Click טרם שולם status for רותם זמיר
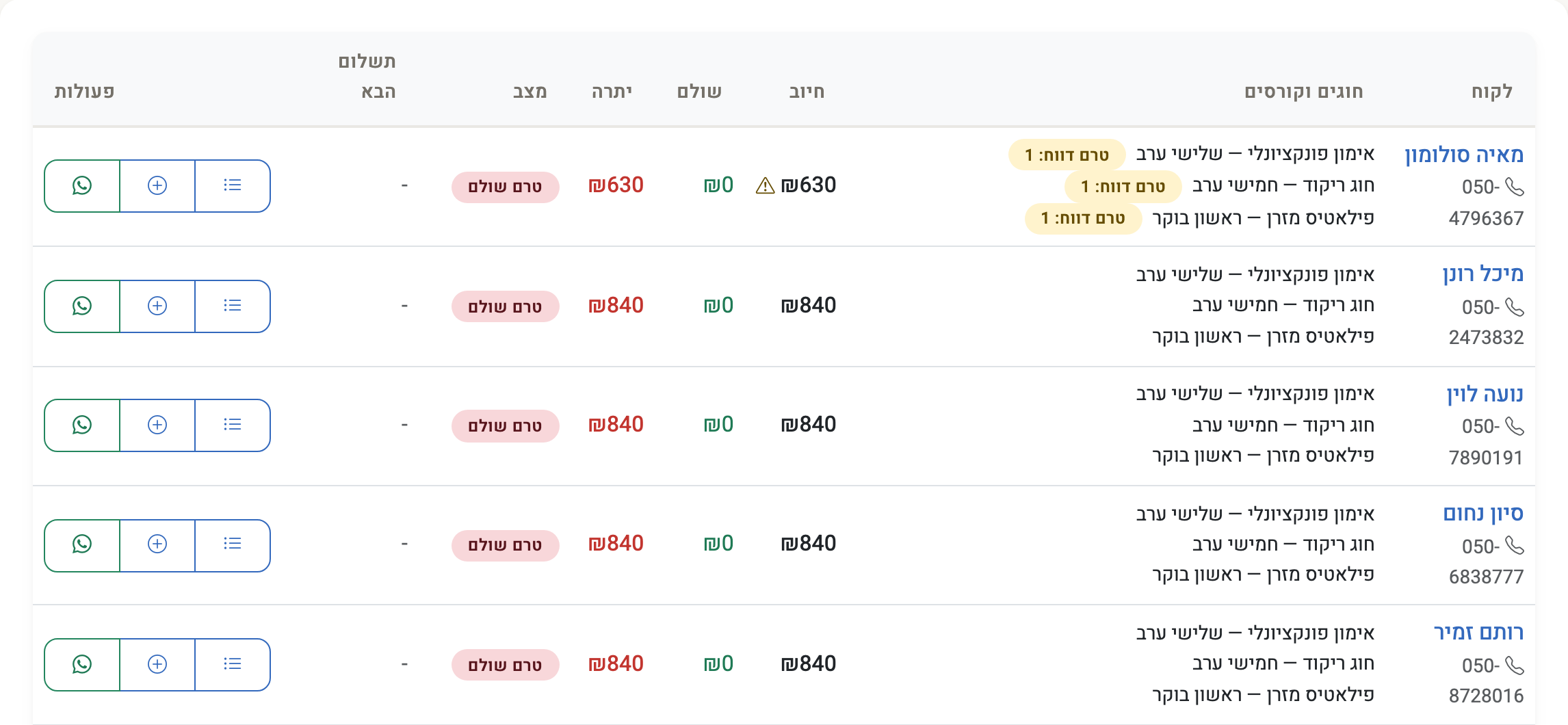The height and width of the screenshot is (725, 1568). [506, 665]
